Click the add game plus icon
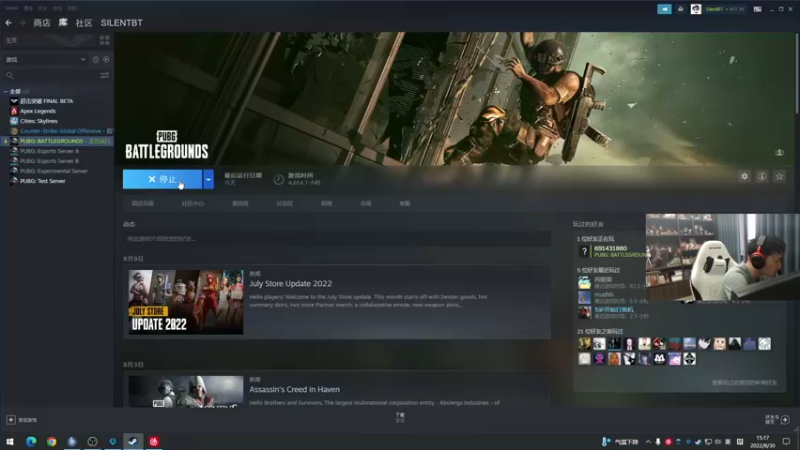The width and height of the screenshot is (800, 450). click(x=11, y=420)
